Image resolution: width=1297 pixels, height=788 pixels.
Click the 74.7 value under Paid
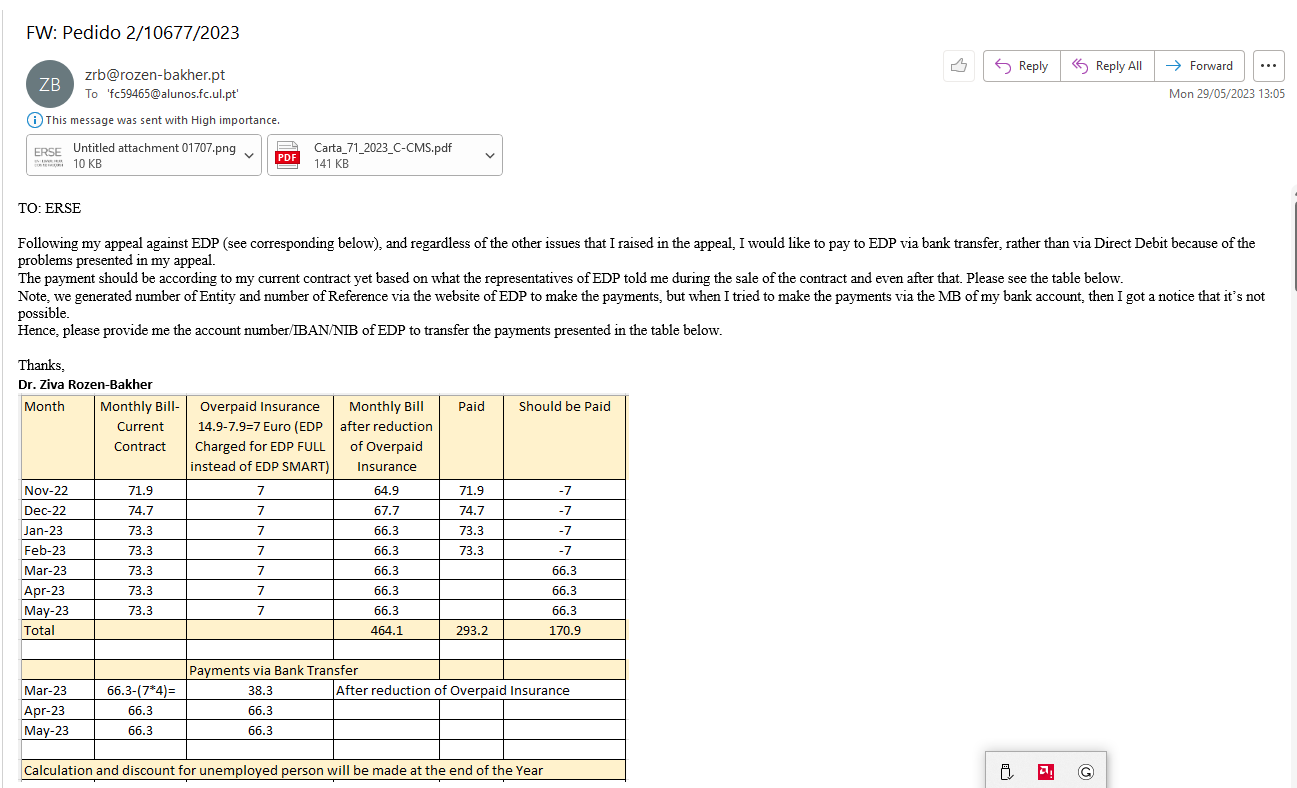[x=471, y=510]
